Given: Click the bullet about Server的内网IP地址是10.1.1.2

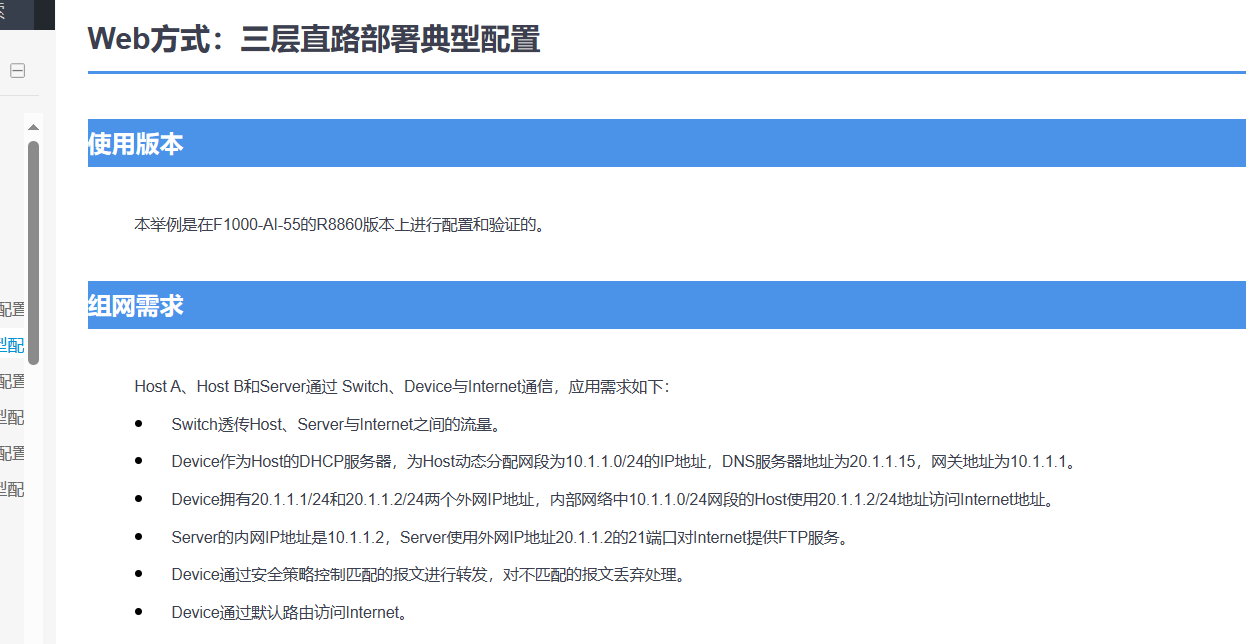Looking at the screenshot, I should pyautogui.click(x=513, y=537).
